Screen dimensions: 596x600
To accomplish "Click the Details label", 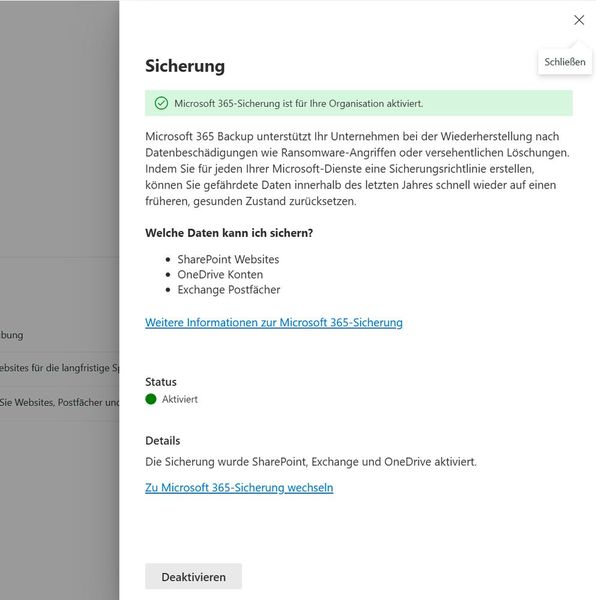I will 163,440.
